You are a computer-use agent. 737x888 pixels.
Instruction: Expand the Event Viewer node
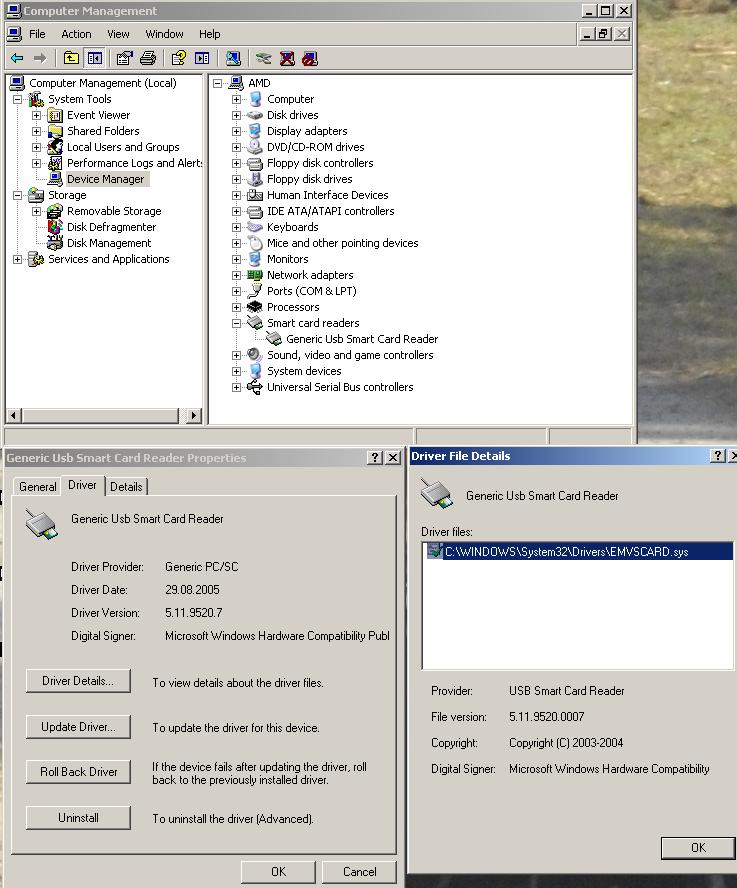coord(36,116)
